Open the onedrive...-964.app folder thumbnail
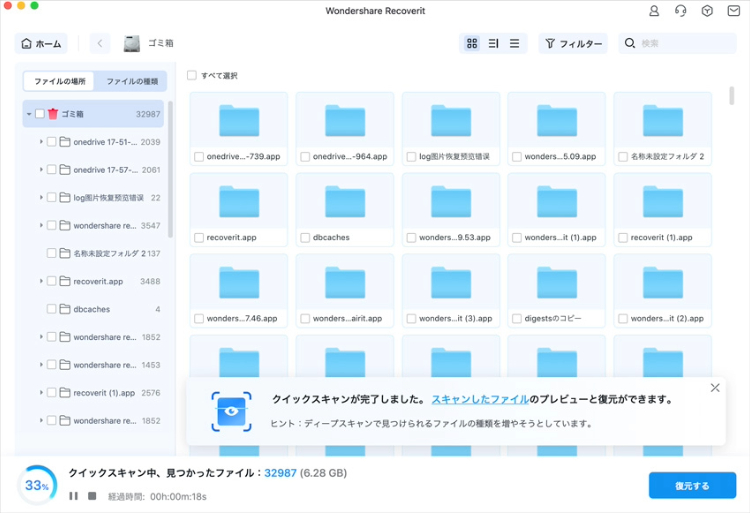This screenshot has width=750, height=513. coord(345,121)
